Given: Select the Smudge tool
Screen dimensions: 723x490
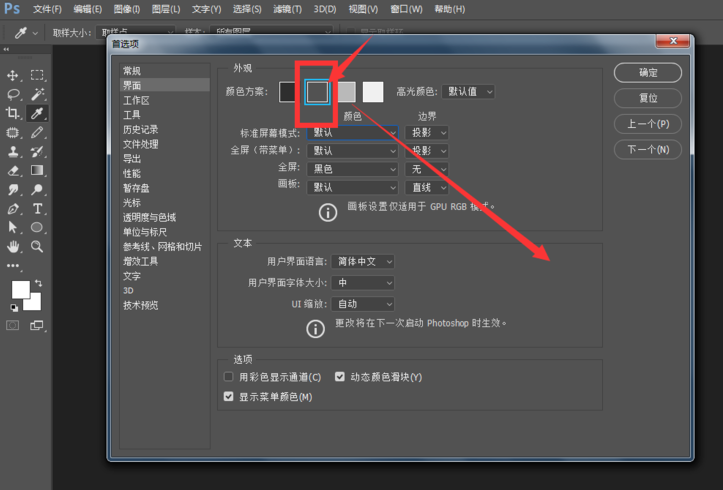Looking at the screenshot, I should coord(13,189).
